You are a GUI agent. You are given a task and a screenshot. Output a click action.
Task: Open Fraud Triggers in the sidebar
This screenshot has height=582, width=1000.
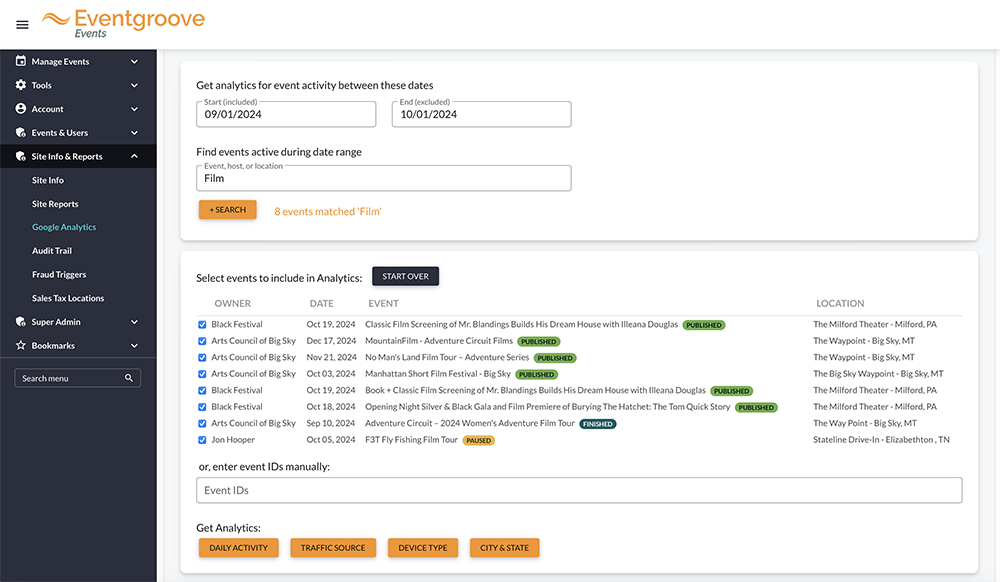59,275
